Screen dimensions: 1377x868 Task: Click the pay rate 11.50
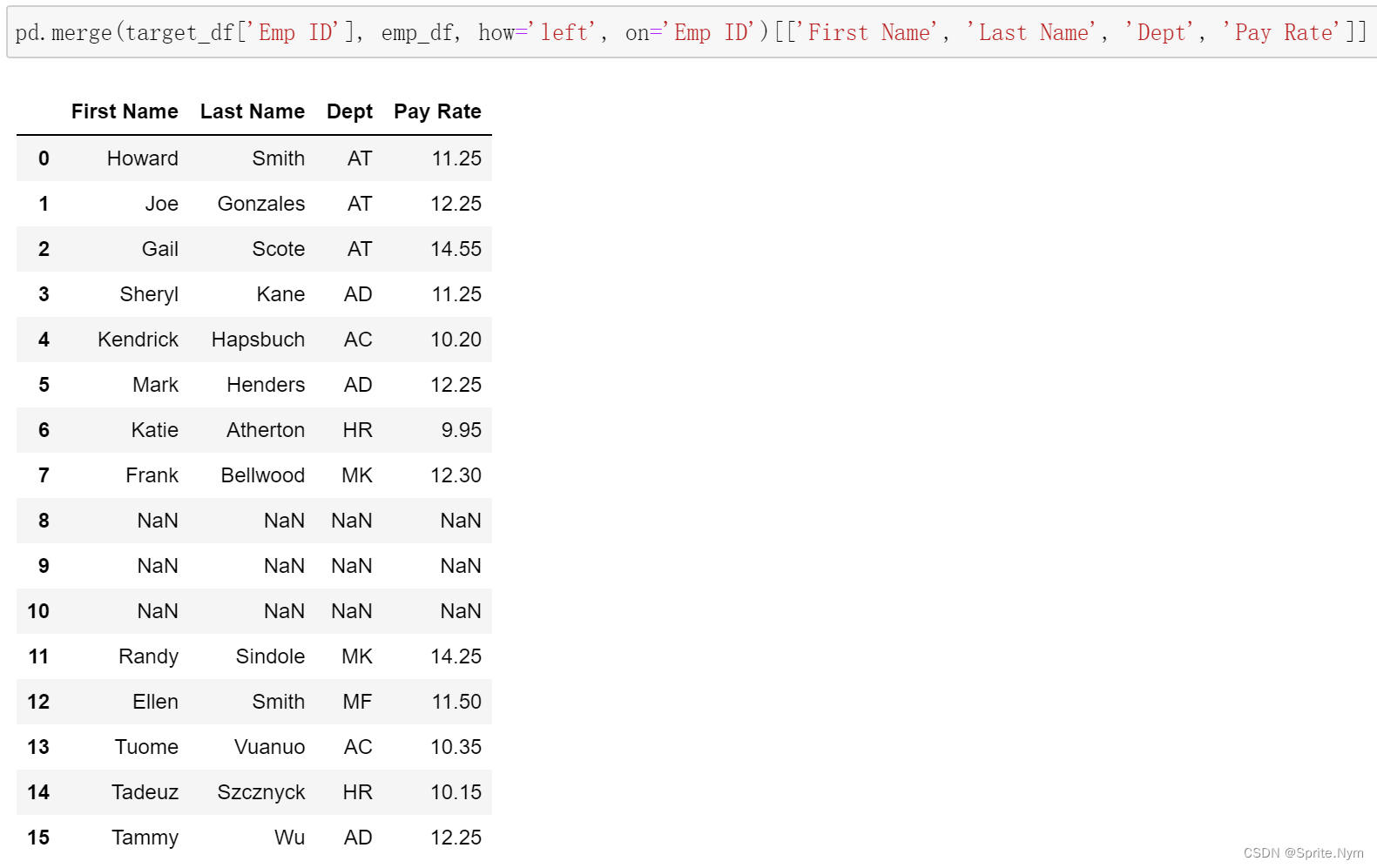tap(456, 702)
